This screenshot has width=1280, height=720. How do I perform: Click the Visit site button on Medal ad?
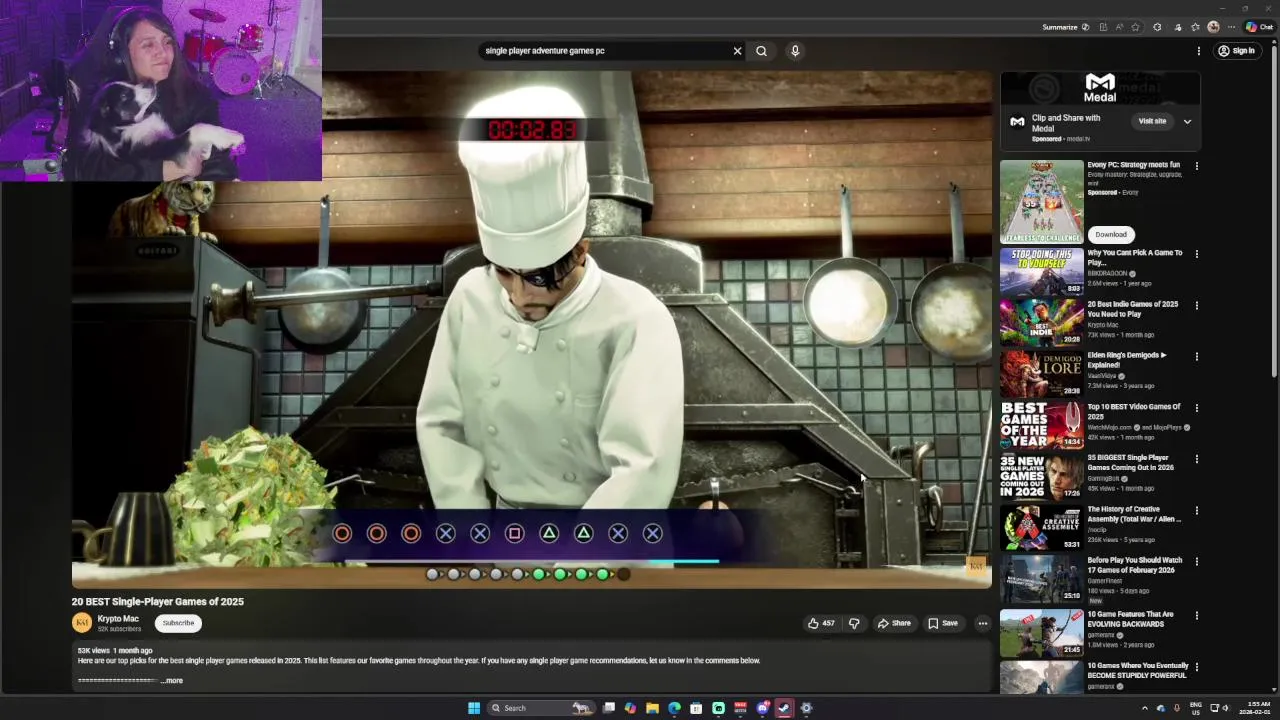(1152, 121)
